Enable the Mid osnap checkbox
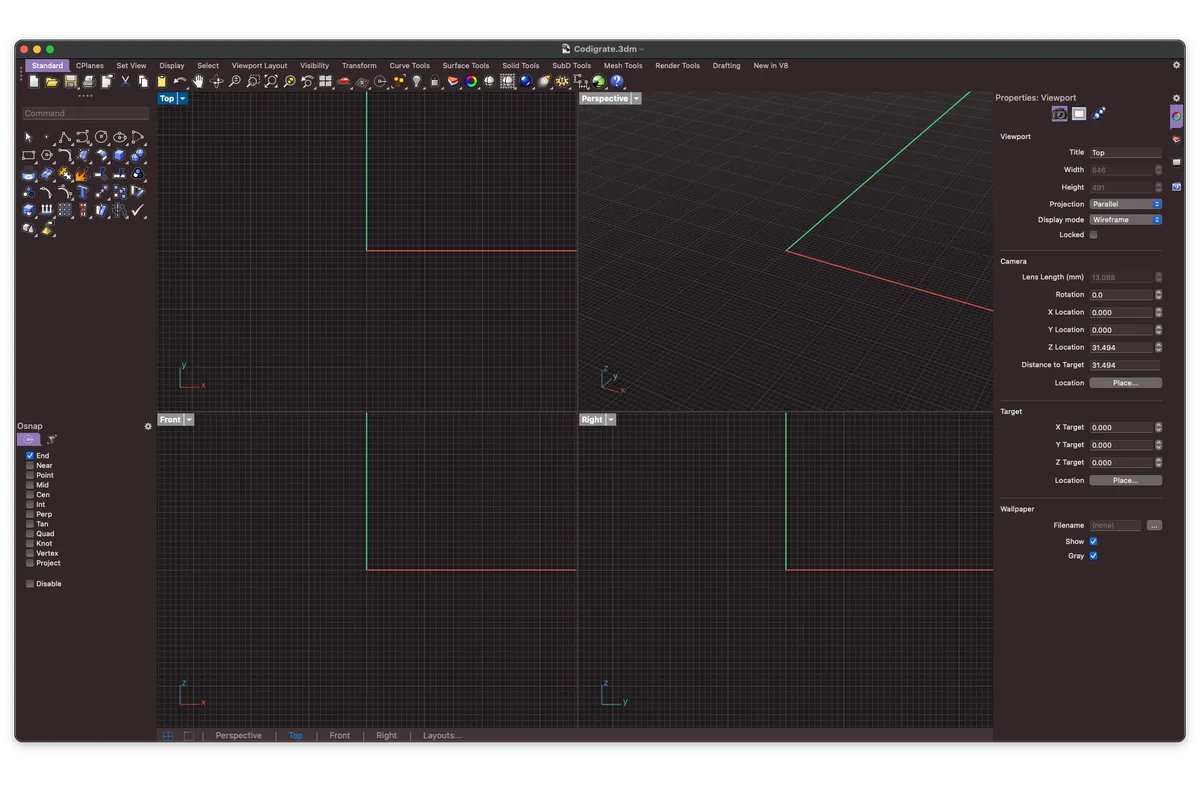 (30, 485)
